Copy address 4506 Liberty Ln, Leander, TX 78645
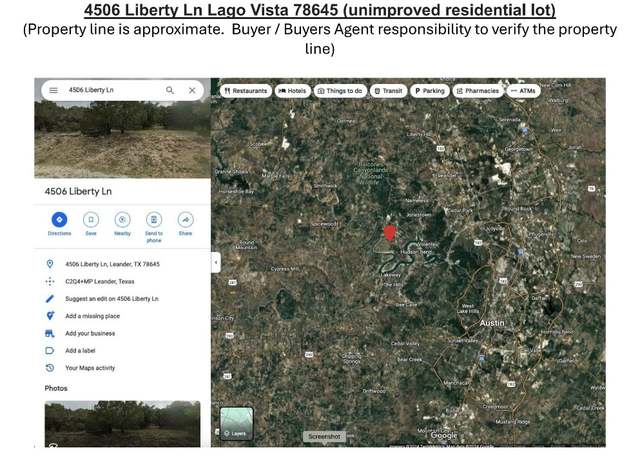 point(112,264)
